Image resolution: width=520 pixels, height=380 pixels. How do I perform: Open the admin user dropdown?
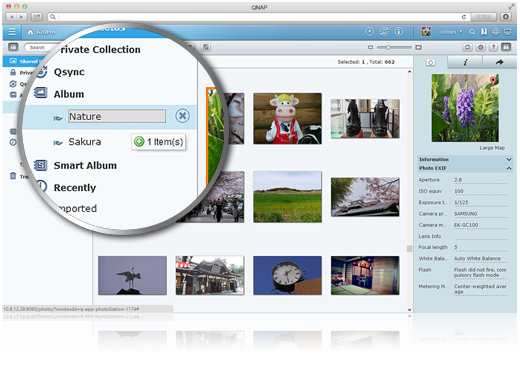(x=451, y=32)
